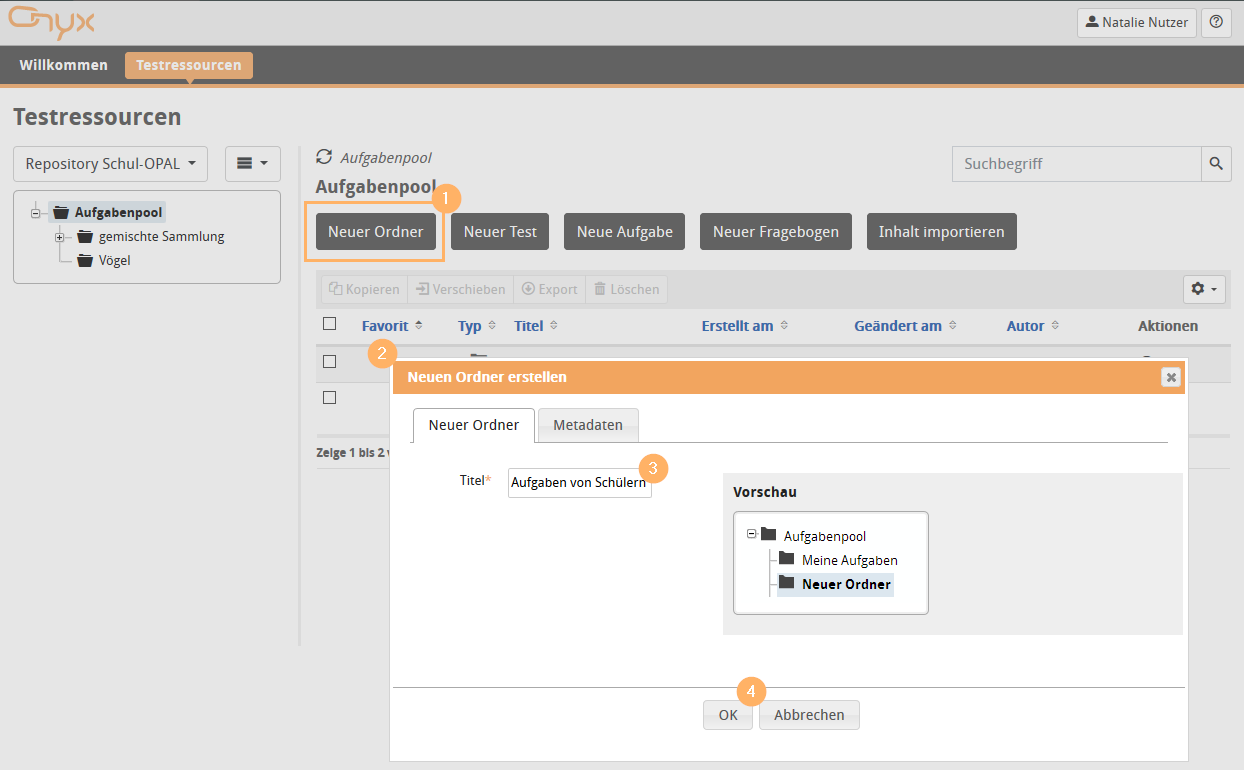
Task: Click the refresh icon beside Aufgabenpool breadcrumb
Action: coord(323,157)
